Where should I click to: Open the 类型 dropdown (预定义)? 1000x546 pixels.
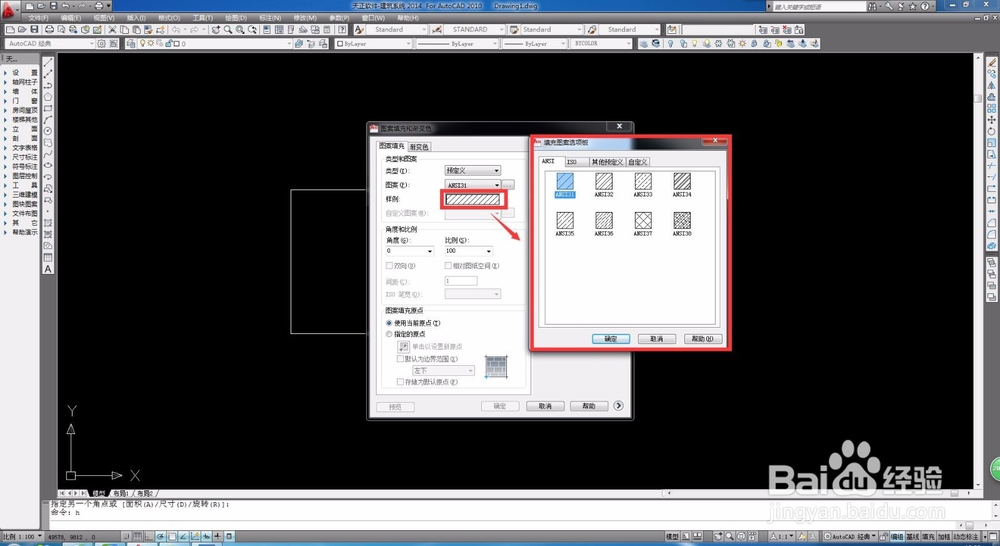click(x=473, y=170)
